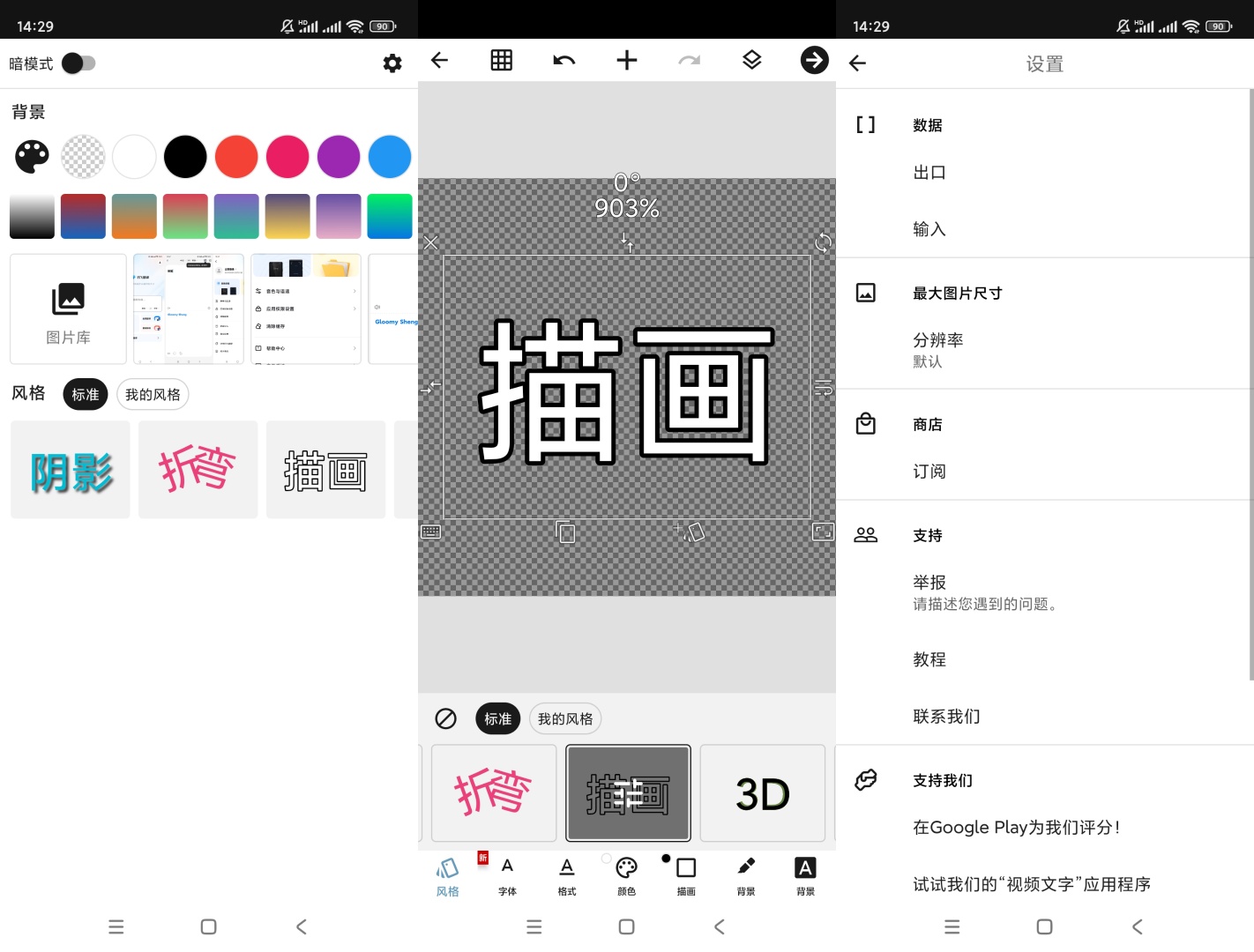
Task: Click the undo arrow in top toolbar
Action: click(x=564, y=60)
